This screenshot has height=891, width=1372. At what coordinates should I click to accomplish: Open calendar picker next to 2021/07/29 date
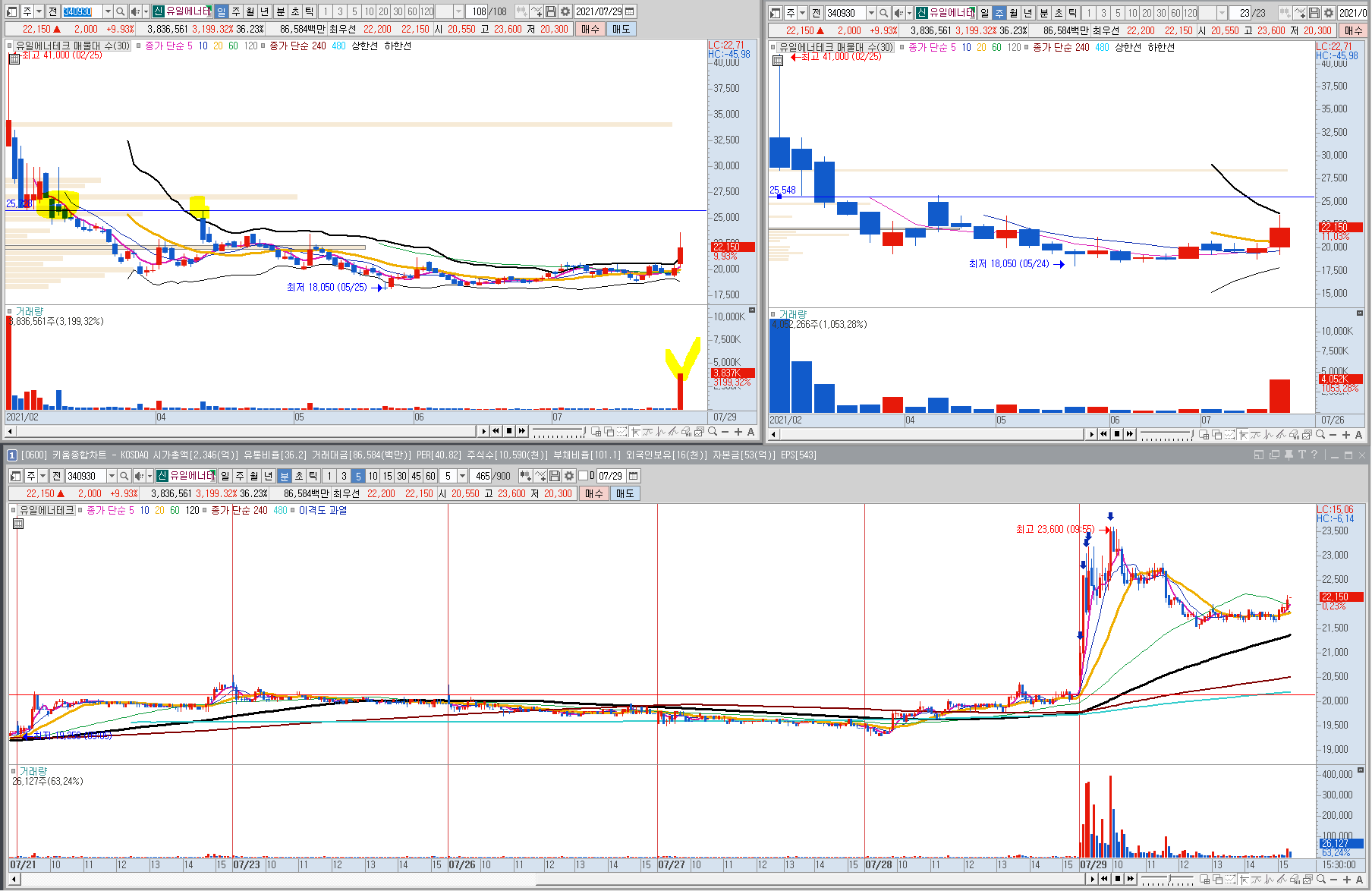[x=630, y=11]
